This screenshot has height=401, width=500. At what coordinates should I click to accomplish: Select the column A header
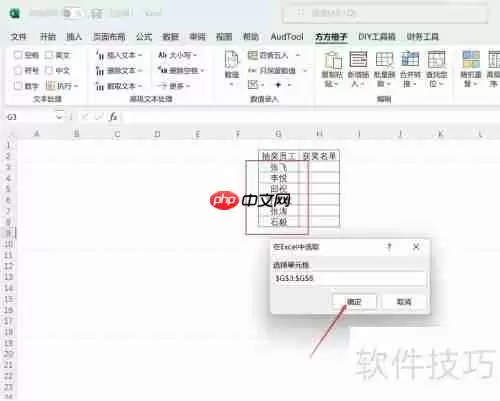[x=37, y=134]
